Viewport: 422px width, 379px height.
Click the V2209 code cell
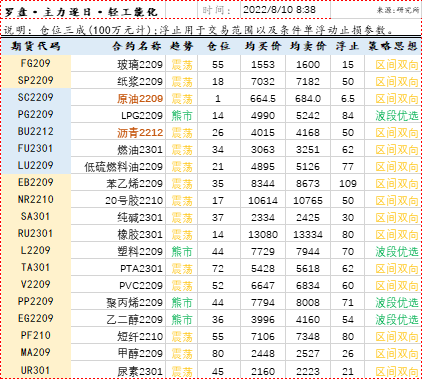(x=36, y=284)
